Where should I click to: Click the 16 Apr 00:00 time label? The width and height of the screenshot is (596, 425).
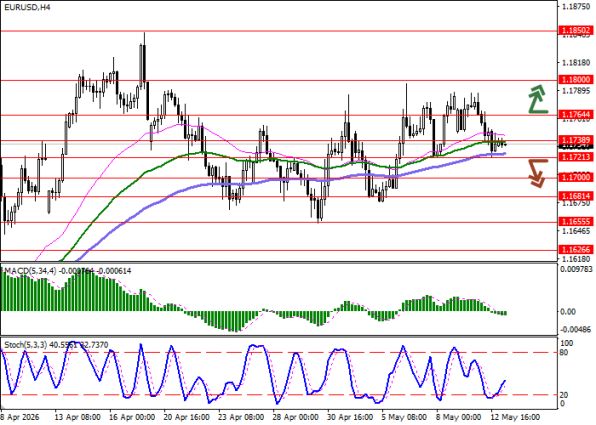[132, 417]
